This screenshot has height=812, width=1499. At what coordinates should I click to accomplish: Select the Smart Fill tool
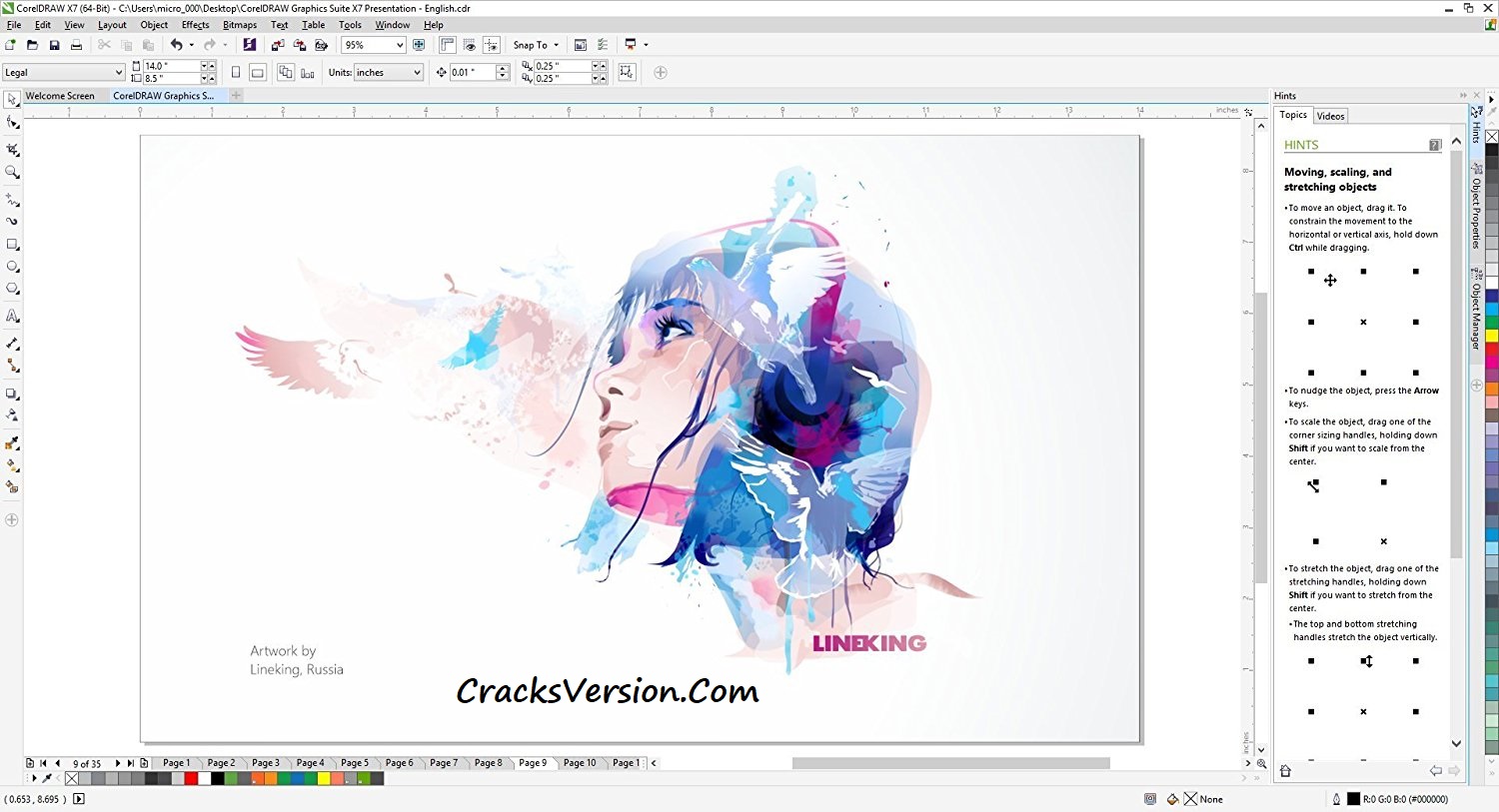12,487
